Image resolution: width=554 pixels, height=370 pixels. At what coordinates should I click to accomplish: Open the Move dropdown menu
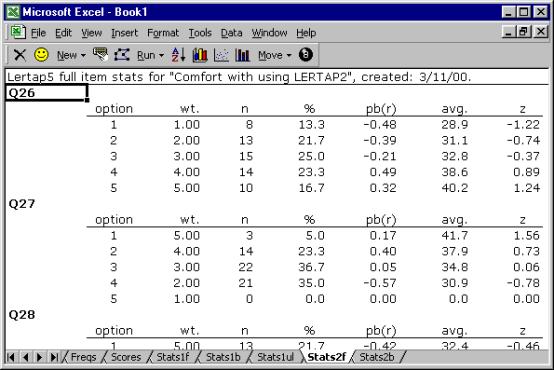pos(275,55)
